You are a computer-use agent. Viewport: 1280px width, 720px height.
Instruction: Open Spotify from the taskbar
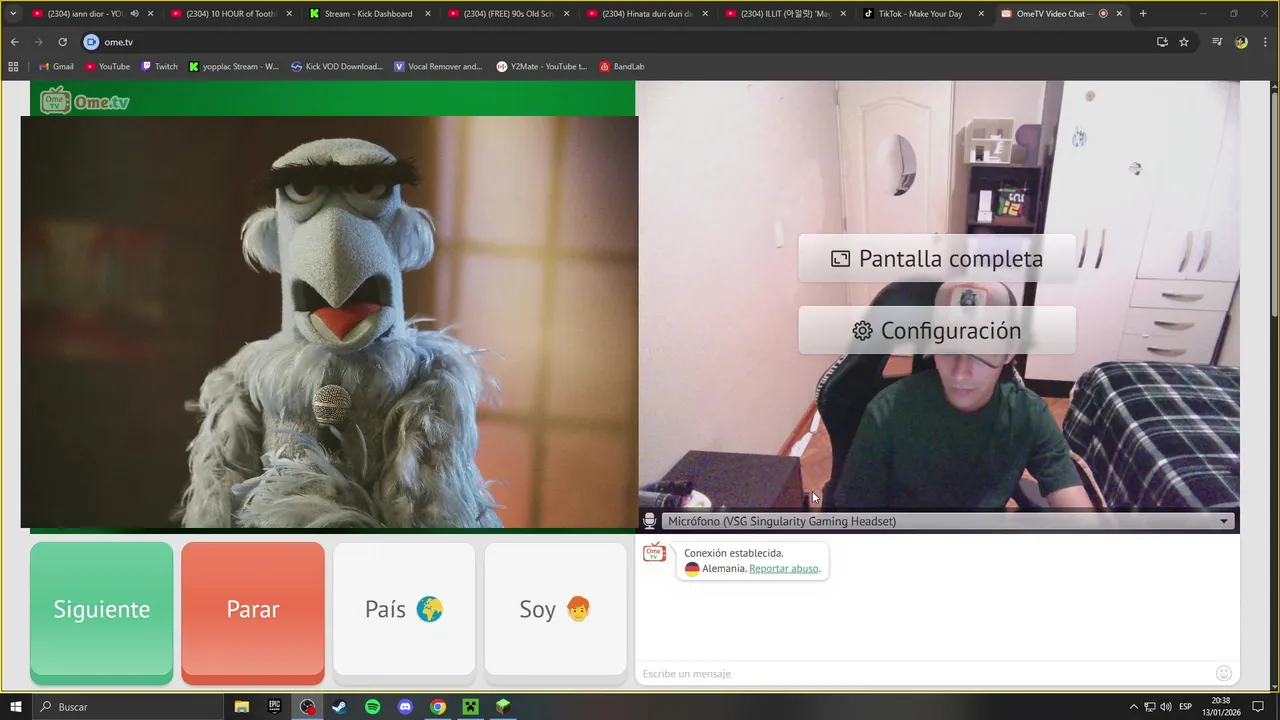pos(373,707)
